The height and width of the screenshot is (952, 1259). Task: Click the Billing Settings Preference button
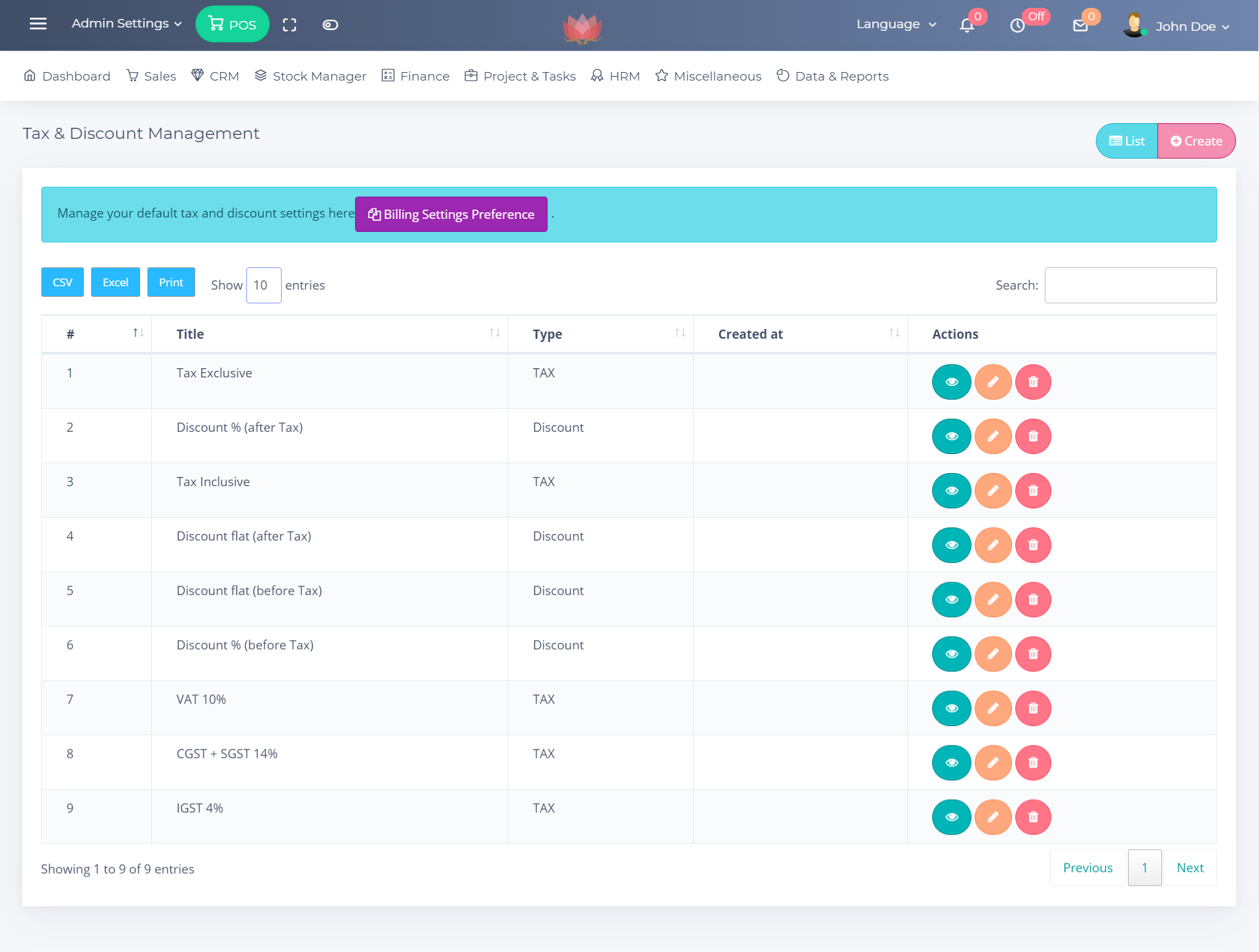click(451, 214)
